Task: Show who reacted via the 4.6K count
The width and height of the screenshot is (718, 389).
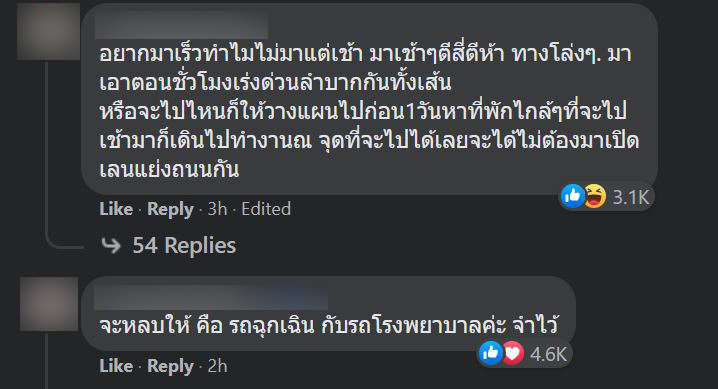Action: 549,354
